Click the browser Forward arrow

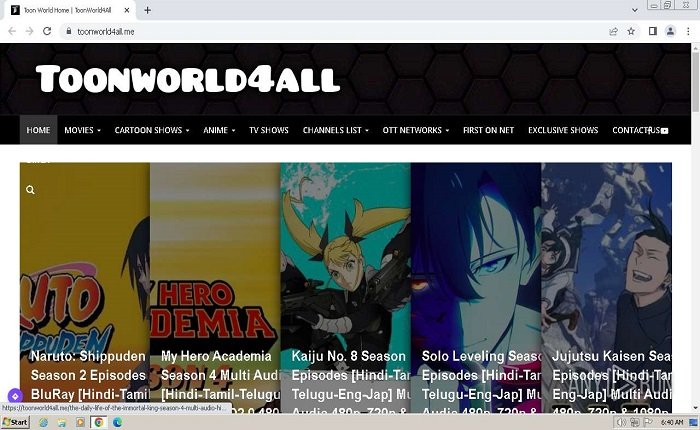point(29,31)
